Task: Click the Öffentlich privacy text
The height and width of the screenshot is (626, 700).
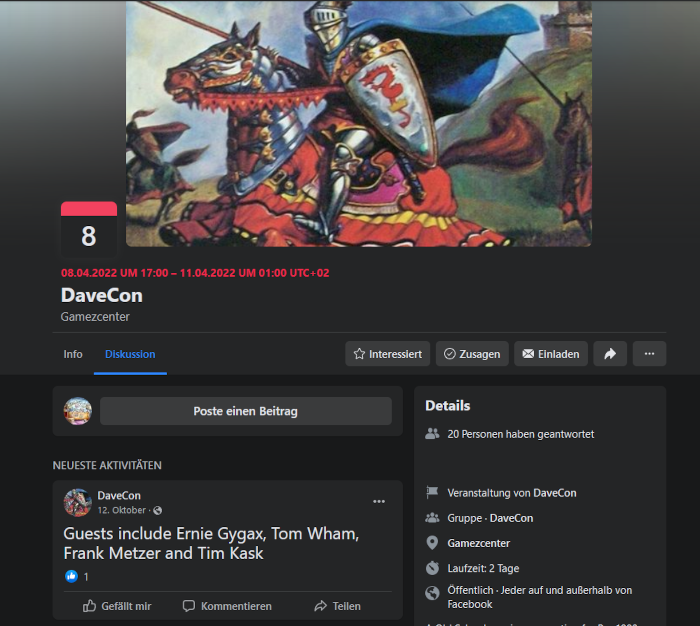Action: point(540,597)
